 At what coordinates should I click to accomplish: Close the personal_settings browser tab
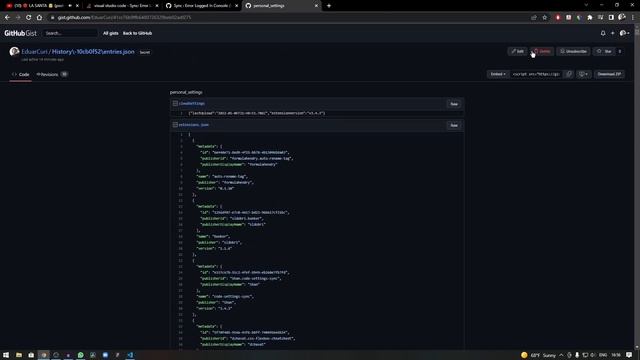click(x=316, y=6)
